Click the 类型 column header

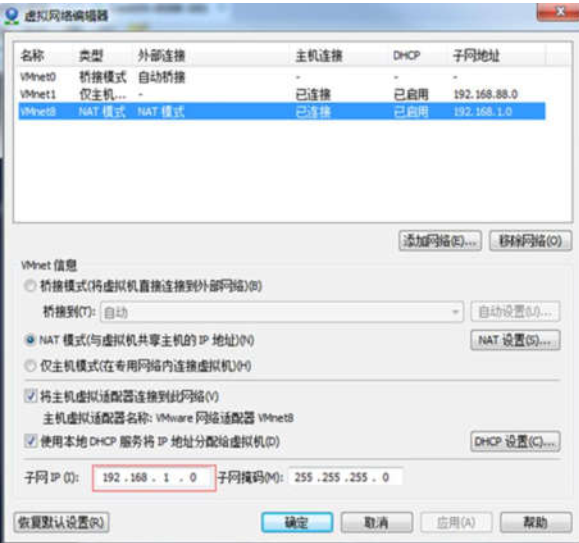(91, 56)
